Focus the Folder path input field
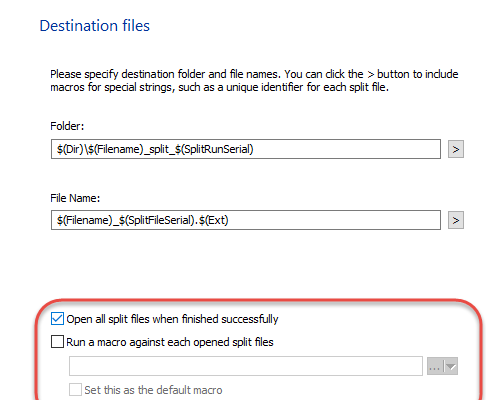The image size is (493, 400). pyautogui.click(x=246, y=149)
